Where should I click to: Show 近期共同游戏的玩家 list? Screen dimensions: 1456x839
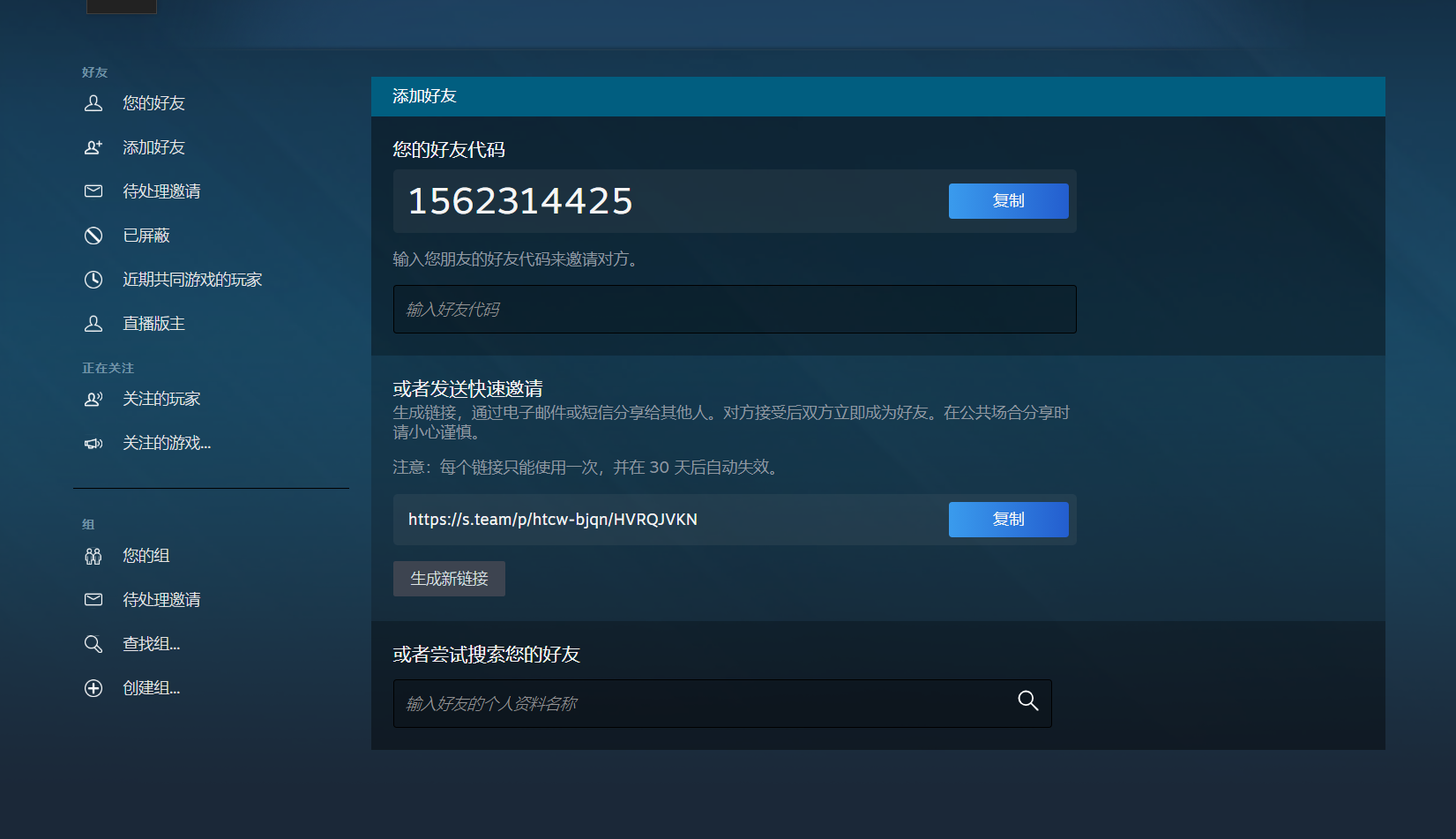click(x=192, y=280)
